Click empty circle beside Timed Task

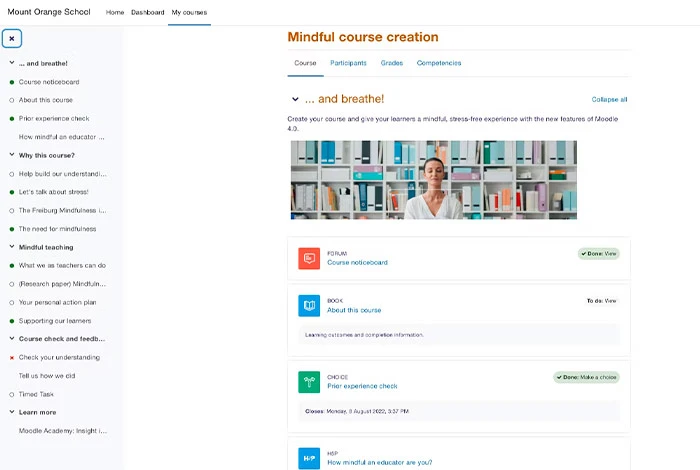[x=11, y=394]
